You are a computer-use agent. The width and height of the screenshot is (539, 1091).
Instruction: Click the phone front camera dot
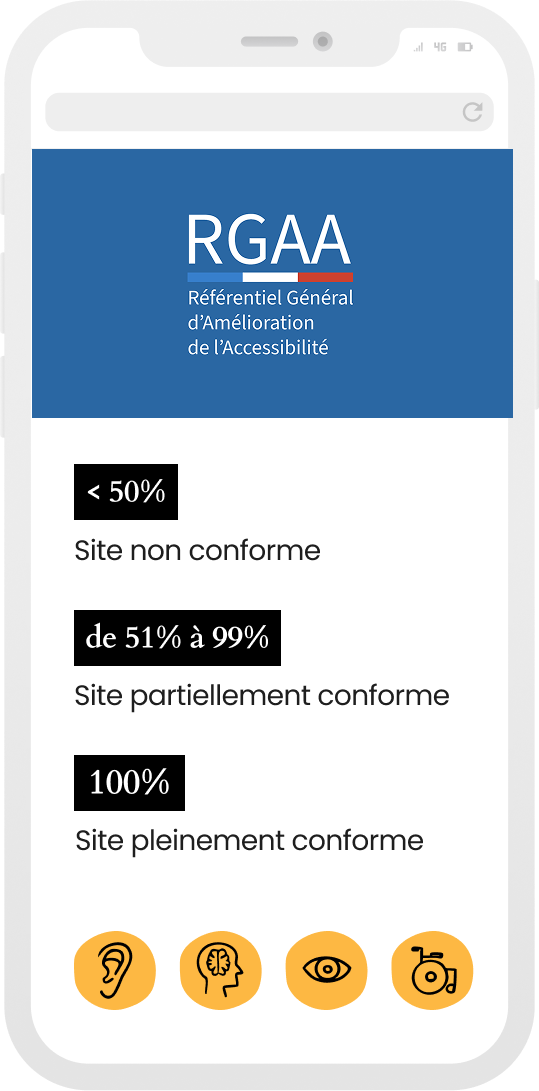(x=322, y=41)
